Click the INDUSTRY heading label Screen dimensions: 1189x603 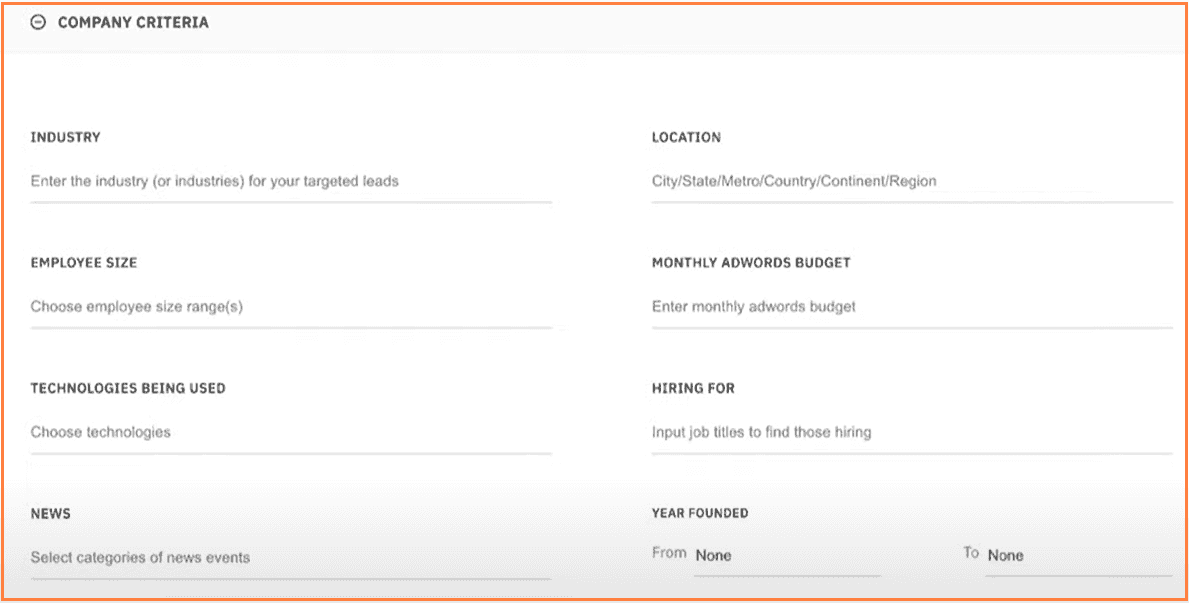65,138
